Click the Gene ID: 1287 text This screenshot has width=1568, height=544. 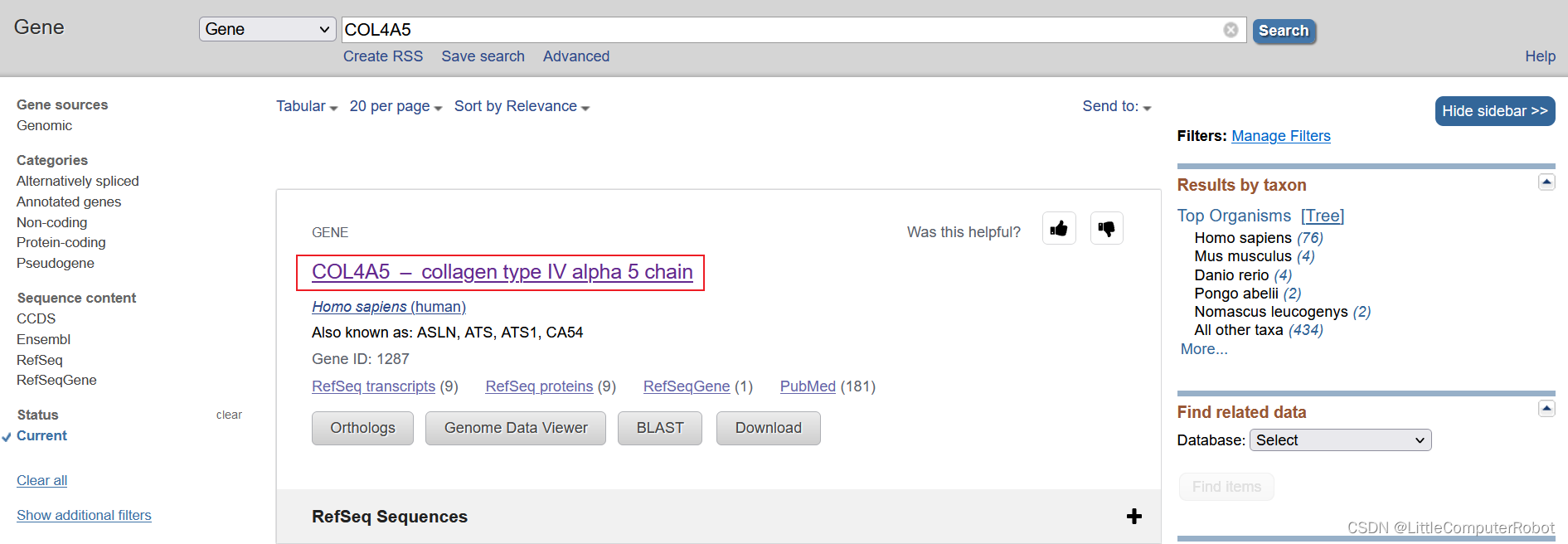click(x=361, y=359)
